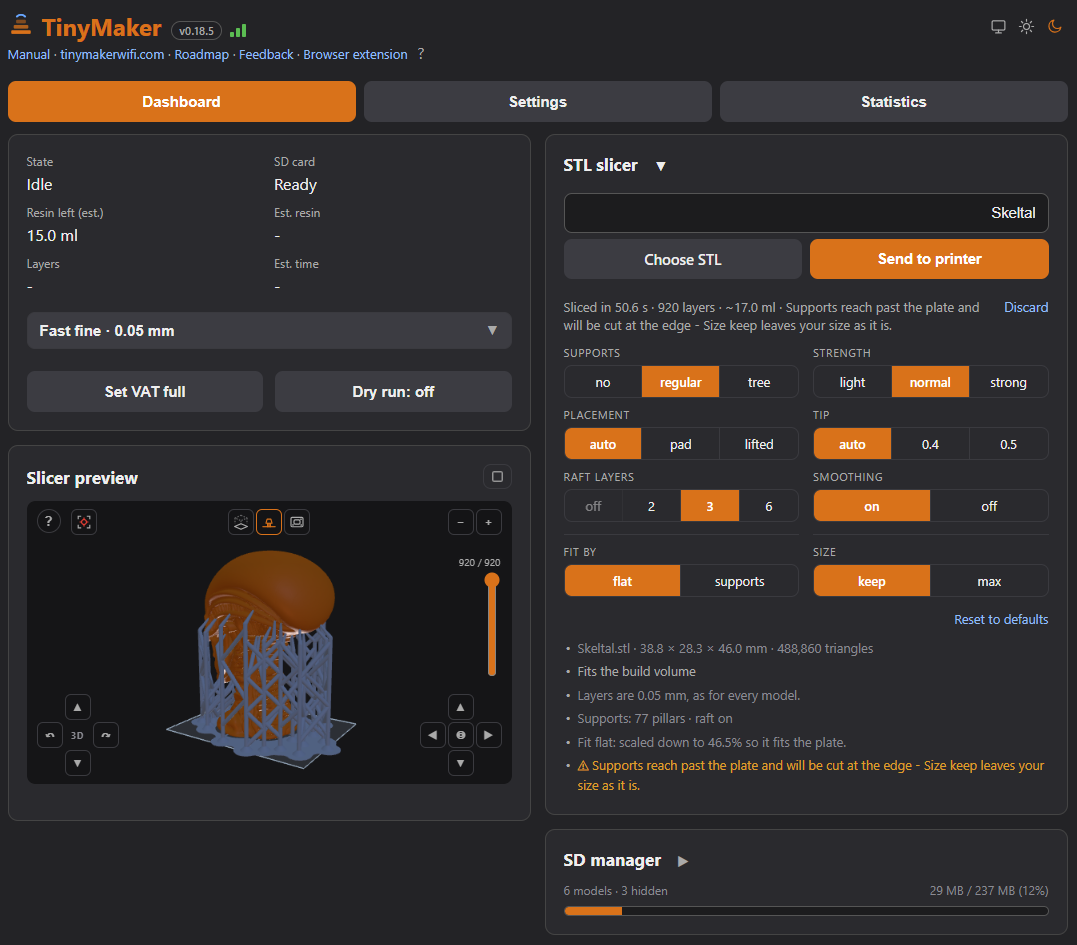Image resolution: width=1077 pixels, height=945 pixels.
Task: Zoom out with the minus button
Action: pyautogui.click(x=461, y=522)
